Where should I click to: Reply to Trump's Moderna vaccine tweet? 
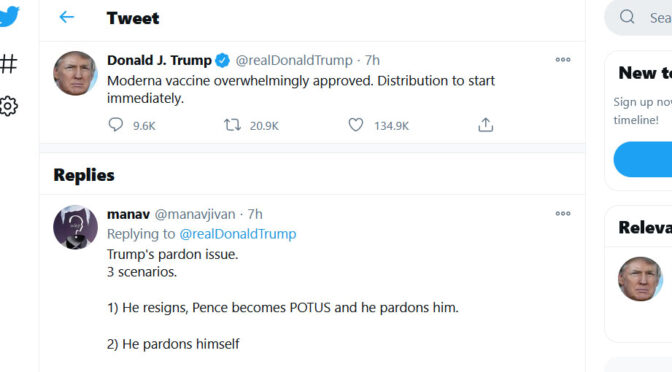pos(115,125)
